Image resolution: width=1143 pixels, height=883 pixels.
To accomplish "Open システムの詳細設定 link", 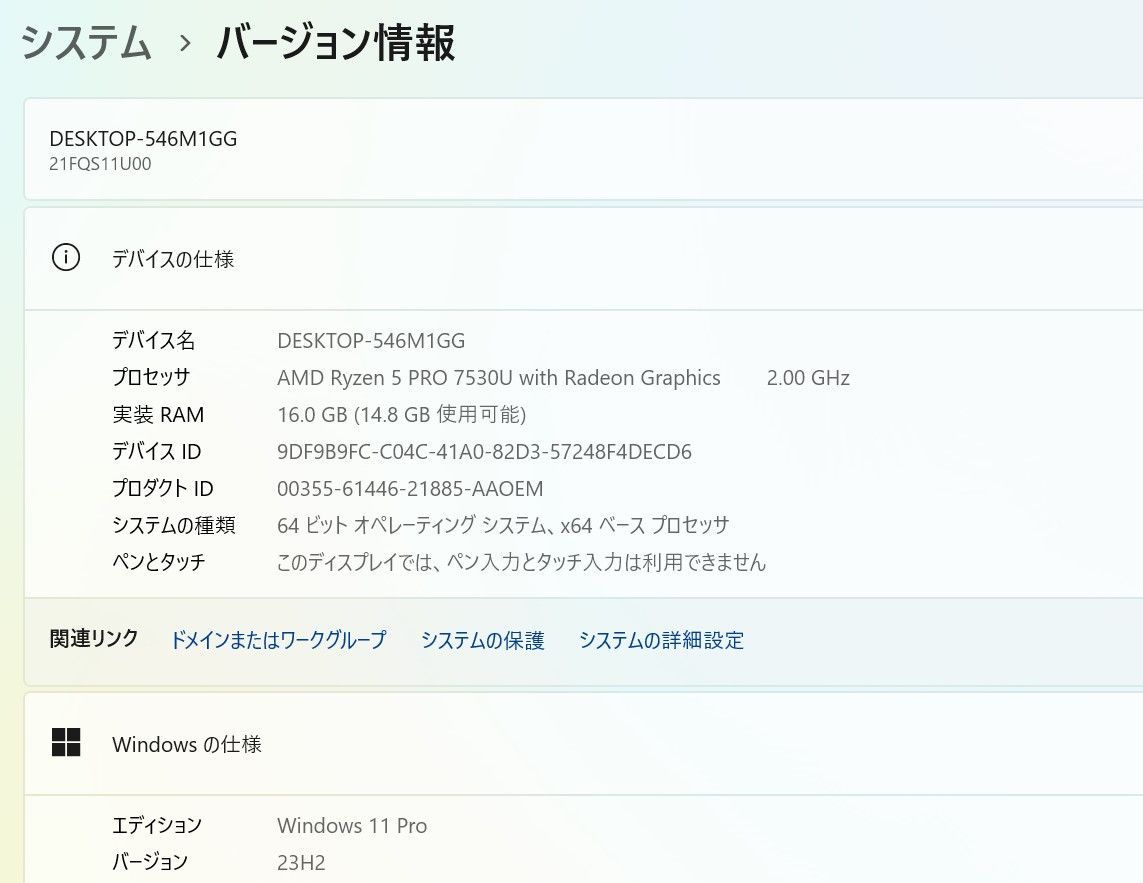I will tap(661, 640).
